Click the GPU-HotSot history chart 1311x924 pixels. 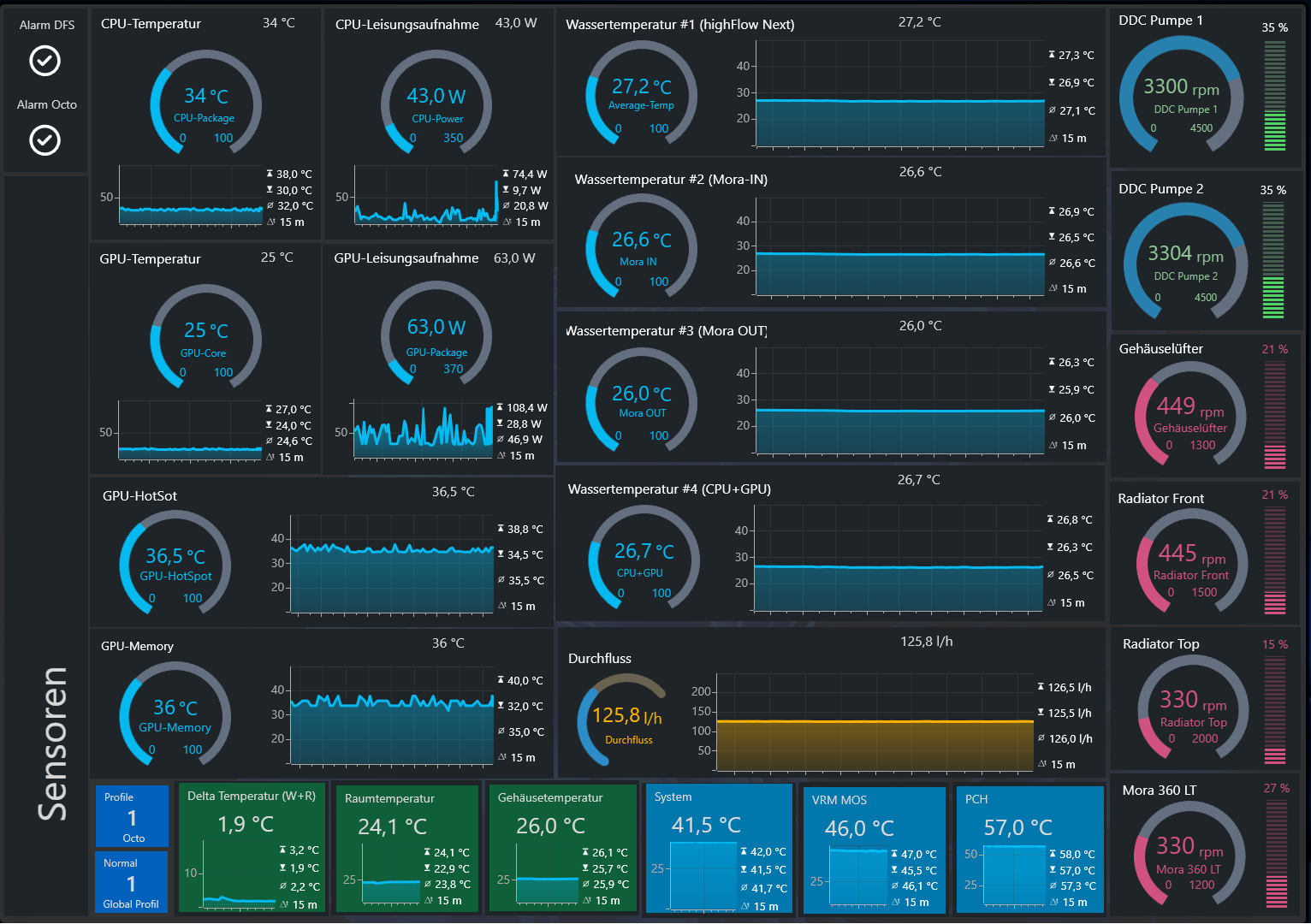393,565
